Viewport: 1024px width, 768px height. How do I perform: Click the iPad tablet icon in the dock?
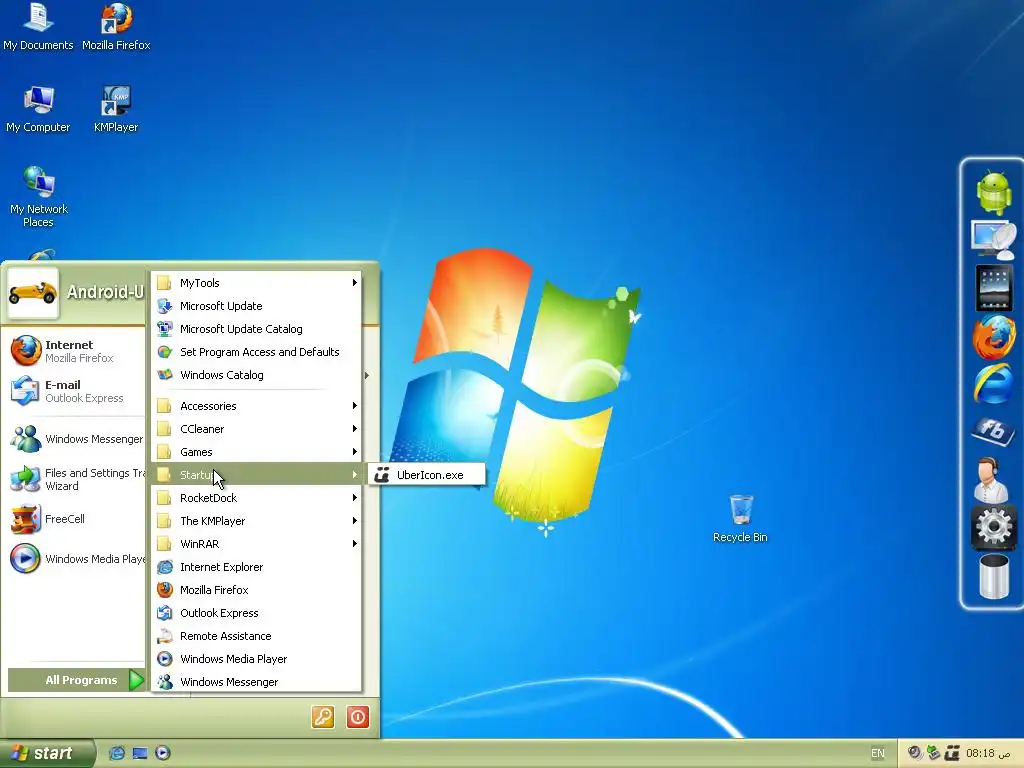[x=994, y=288]
